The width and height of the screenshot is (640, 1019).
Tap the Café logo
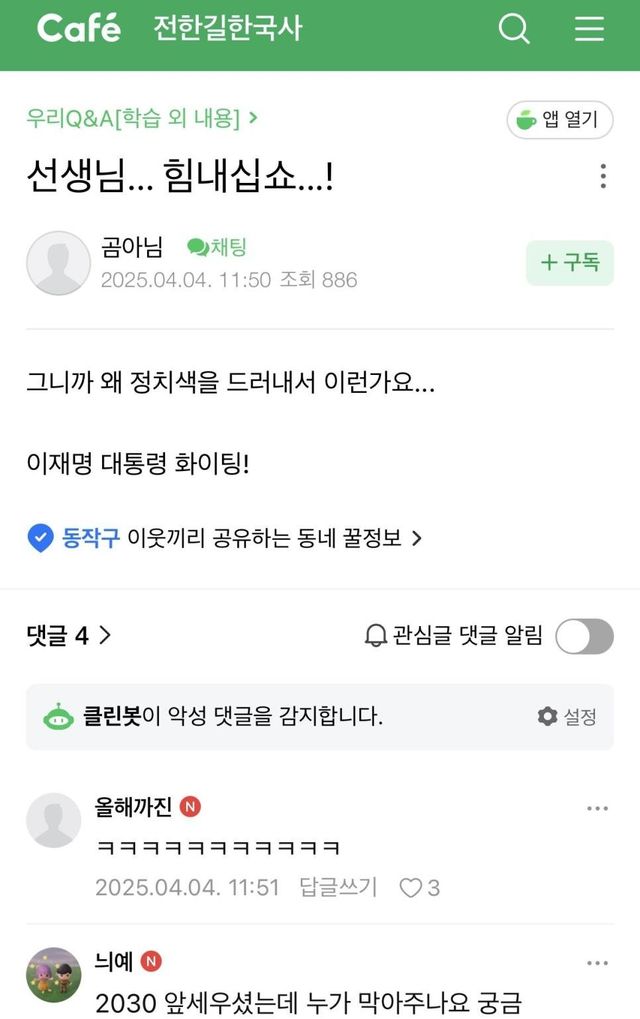pos(79,28)
